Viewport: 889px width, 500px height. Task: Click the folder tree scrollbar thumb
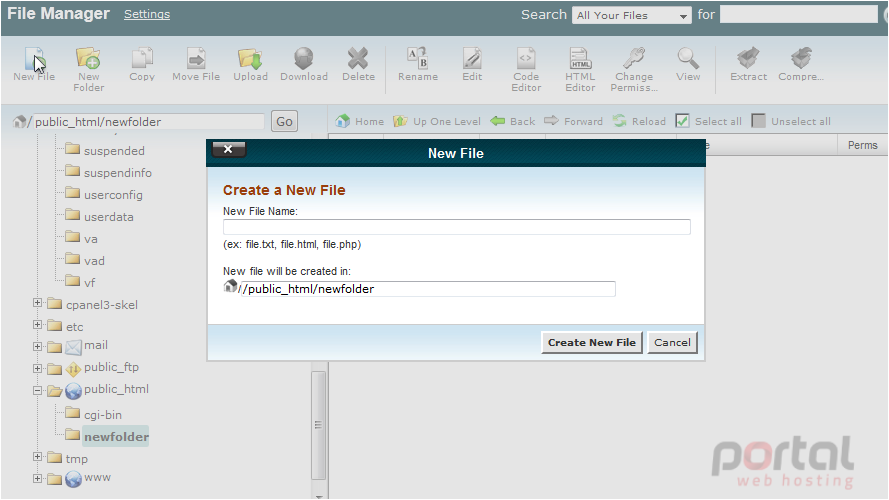[319, 425]
